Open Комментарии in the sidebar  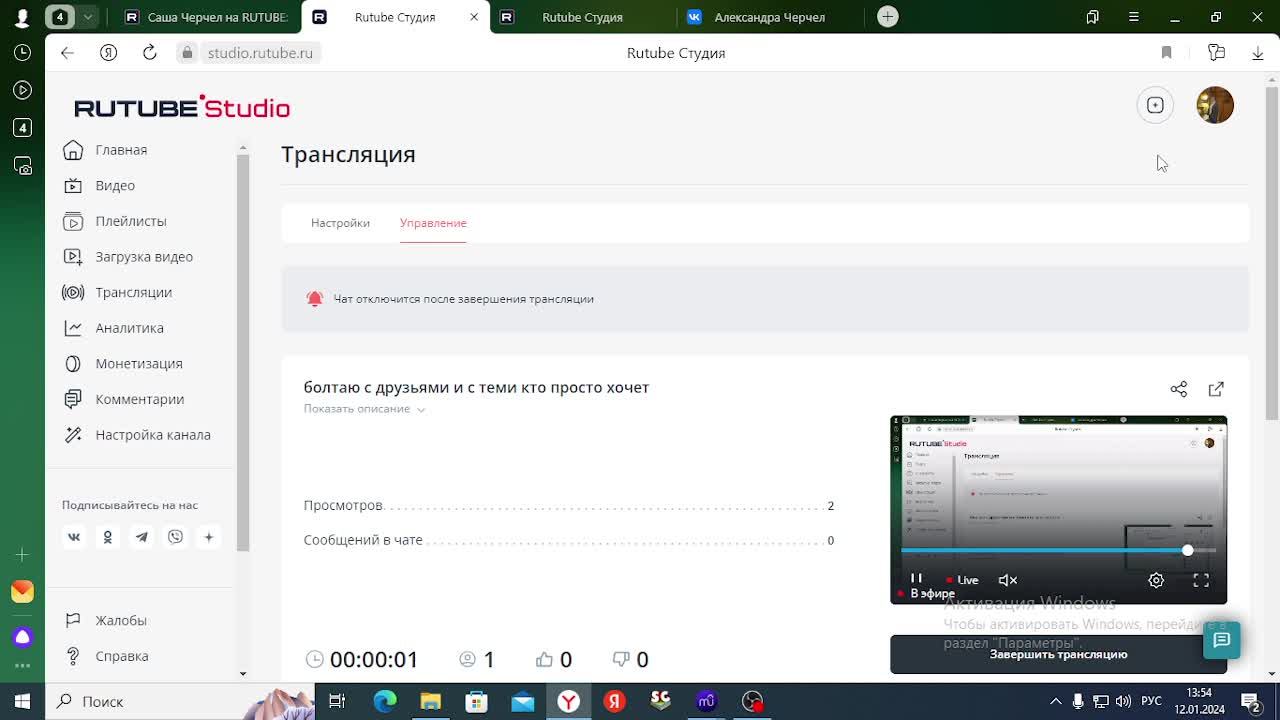[x=140, y=399]
